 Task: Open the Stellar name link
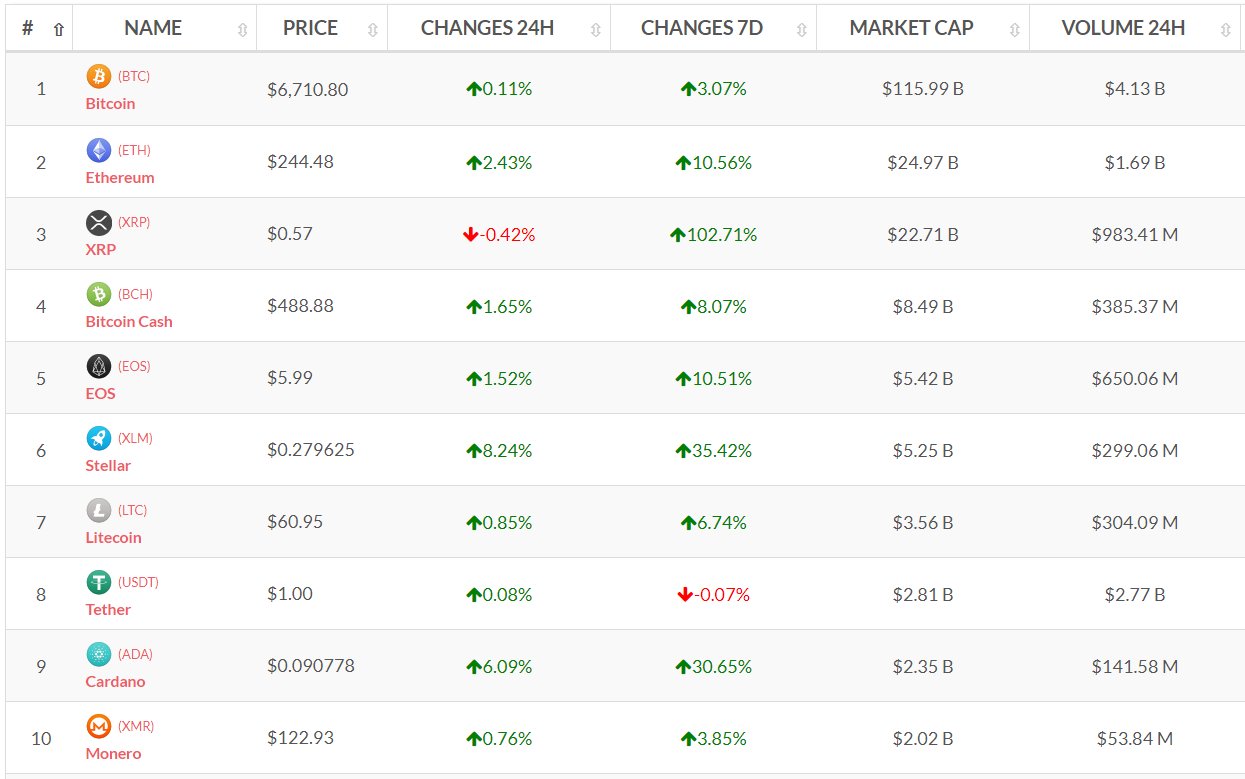[x=108, y=465]
